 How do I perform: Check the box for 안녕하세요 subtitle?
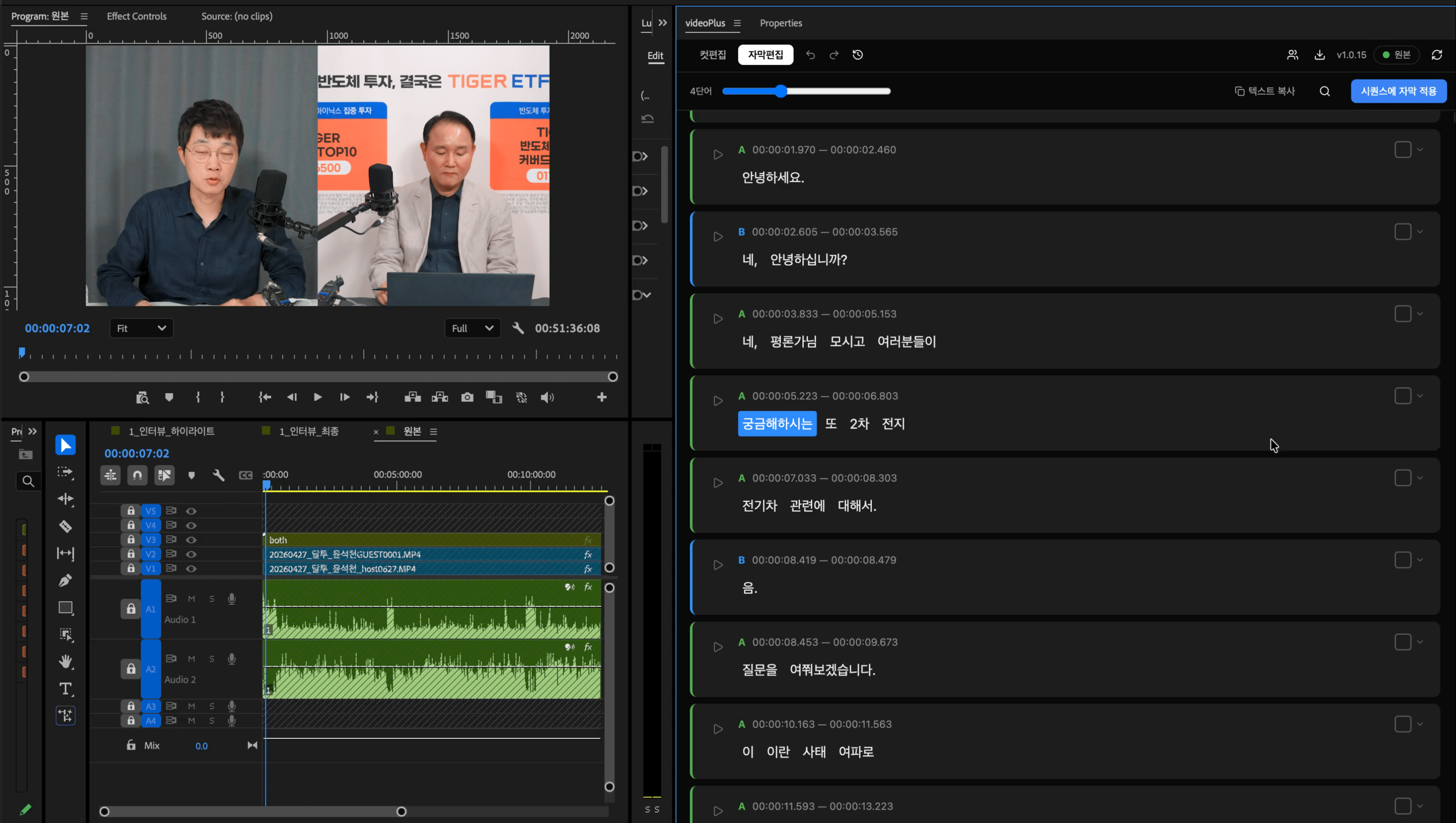coord(1402,150)
